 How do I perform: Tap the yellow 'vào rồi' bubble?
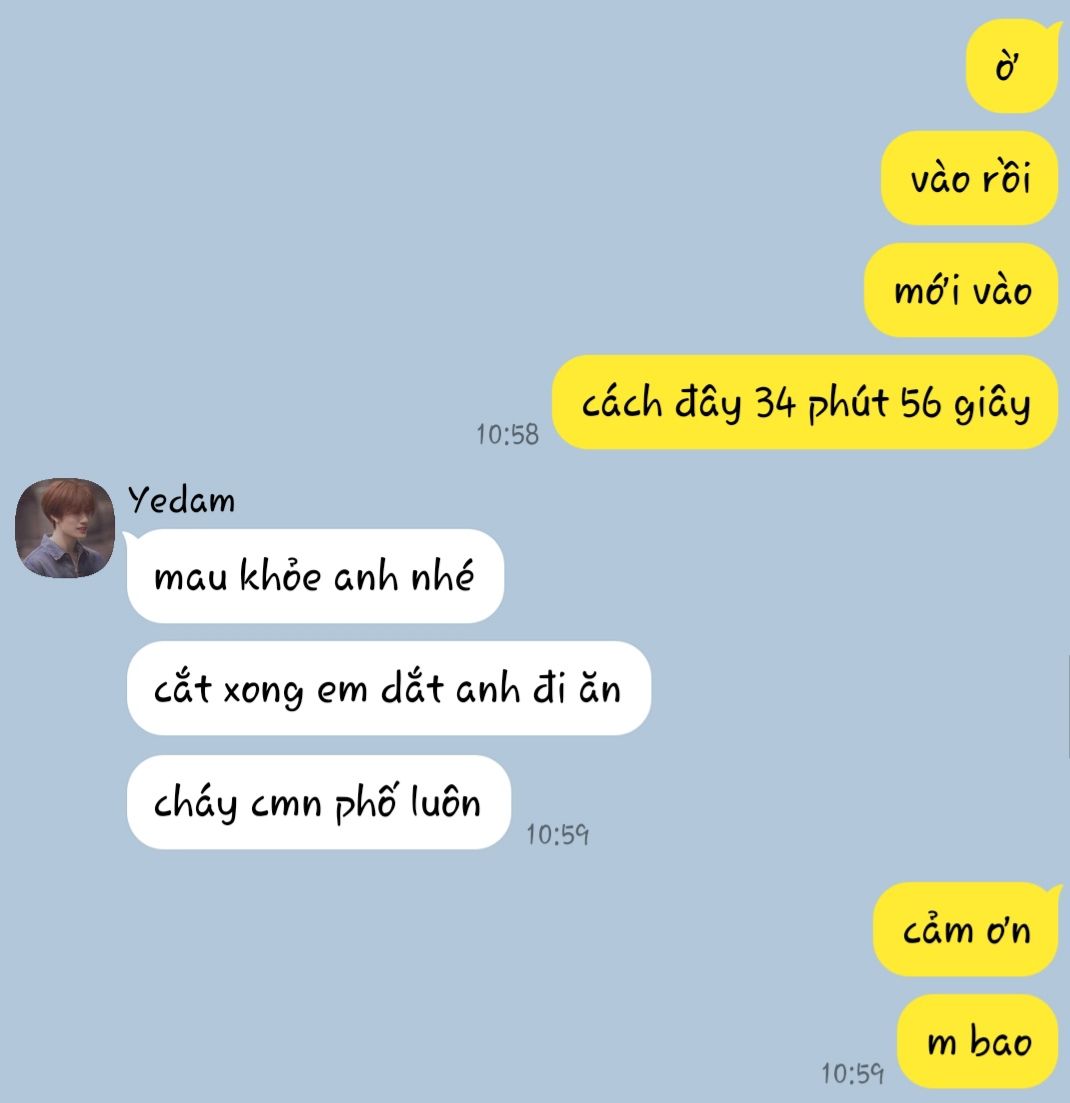coord(969,178)
